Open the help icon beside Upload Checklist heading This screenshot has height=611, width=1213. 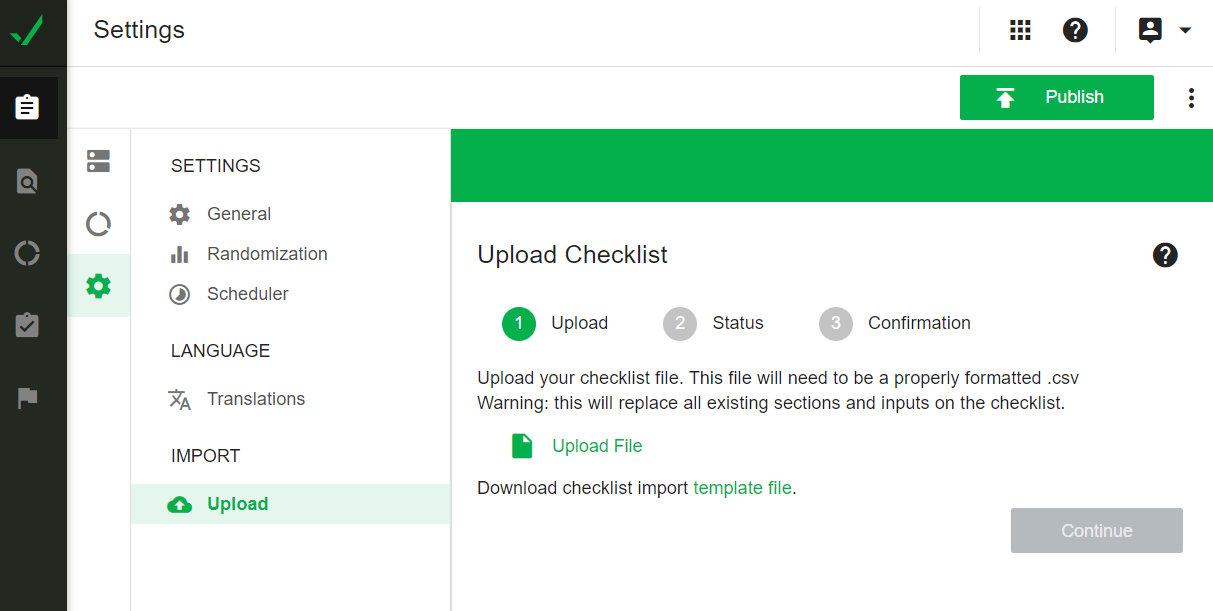1165,255
